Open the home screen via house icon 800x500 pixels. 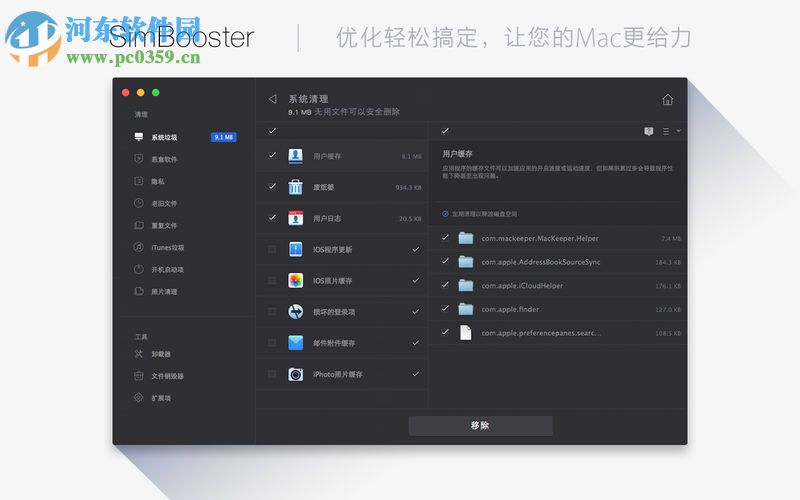click(667, 99)
